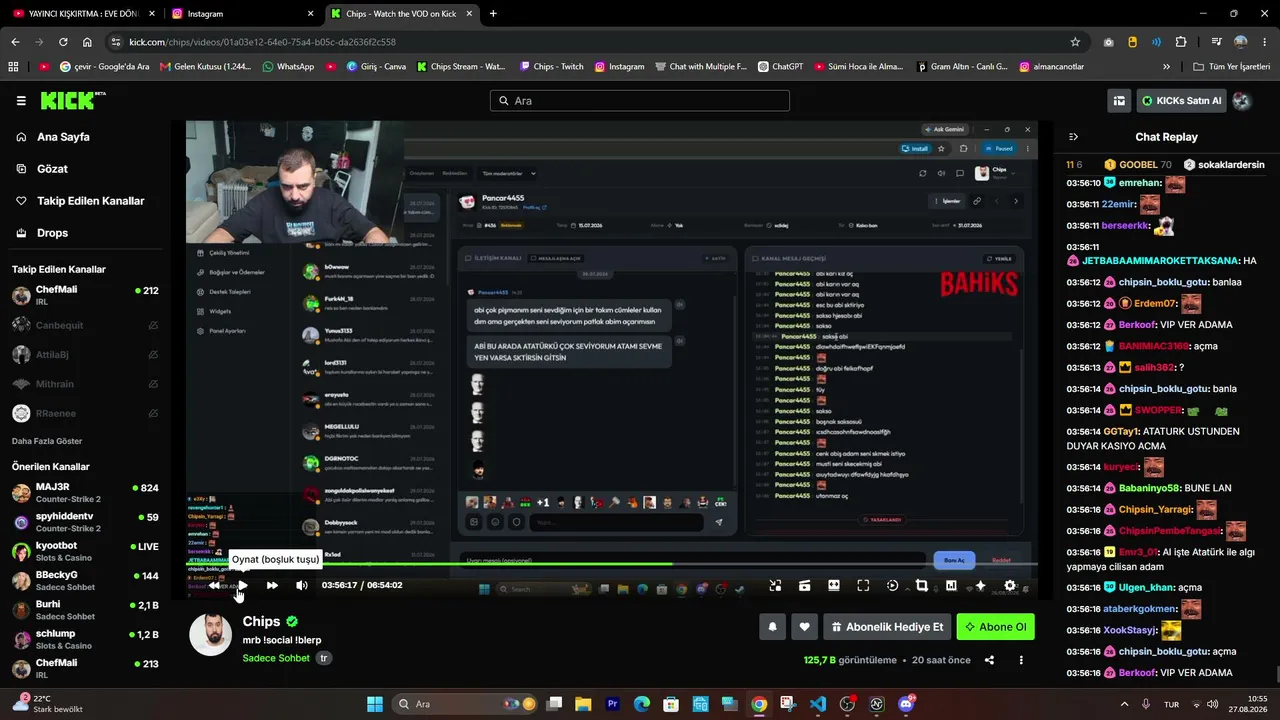The height and width of the screenshot is (720, 1280).
Task: Open 'Drops' in the sidebar
Action: click(x=52, y=233)
